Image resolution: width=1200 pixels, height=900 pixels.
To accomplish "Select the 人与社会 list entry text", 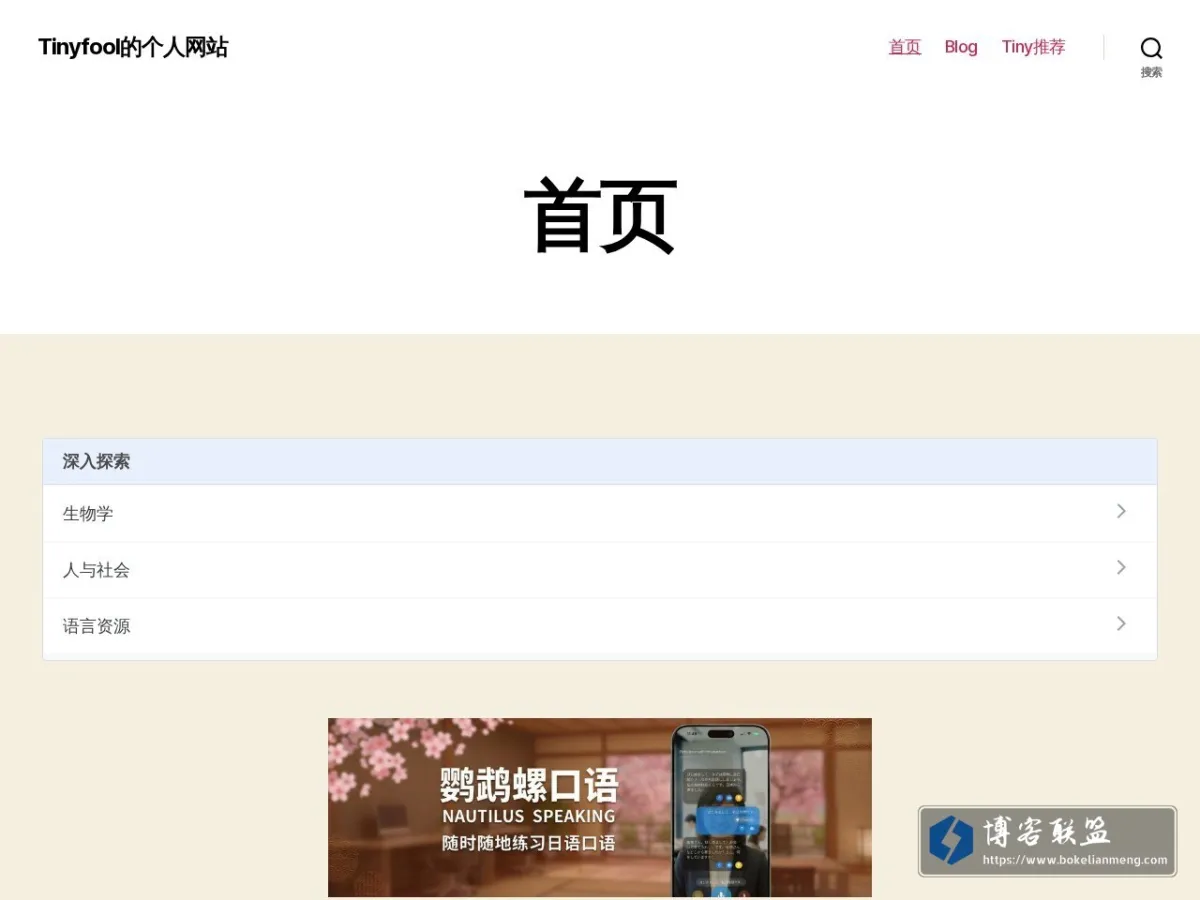I will 96,570.
